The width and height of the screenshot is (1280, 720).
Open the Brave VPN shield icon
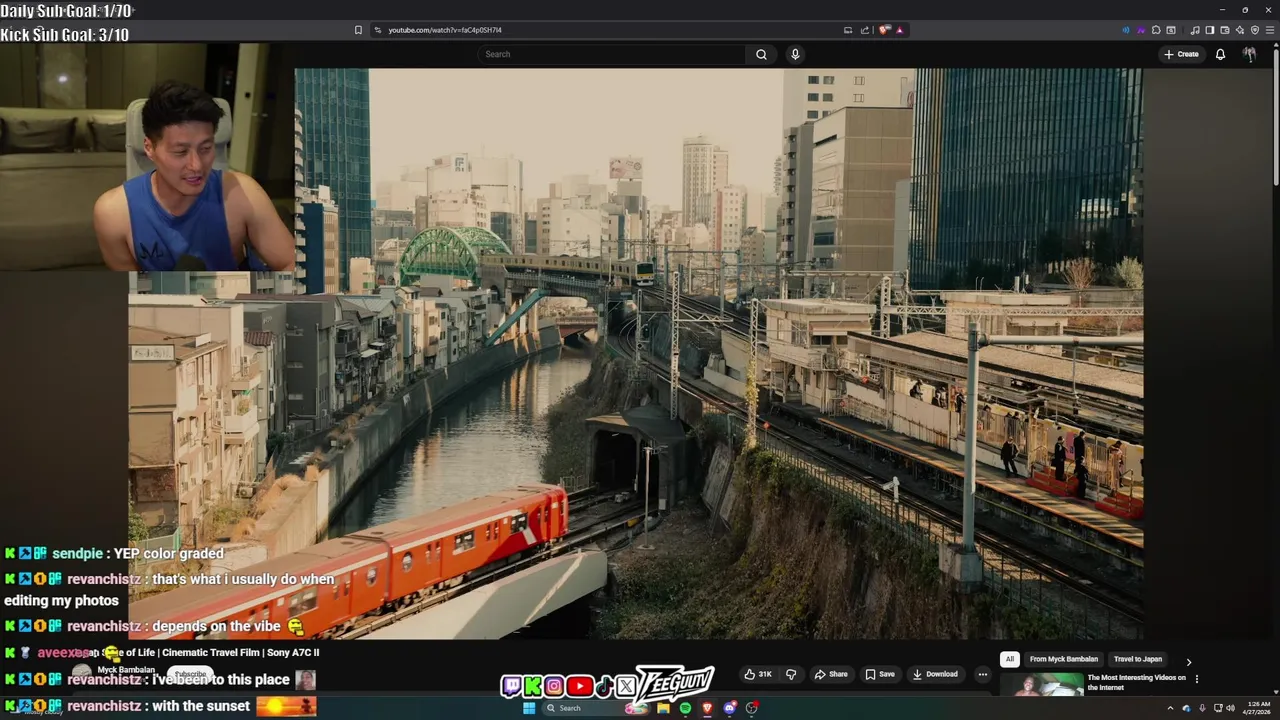1255,30
